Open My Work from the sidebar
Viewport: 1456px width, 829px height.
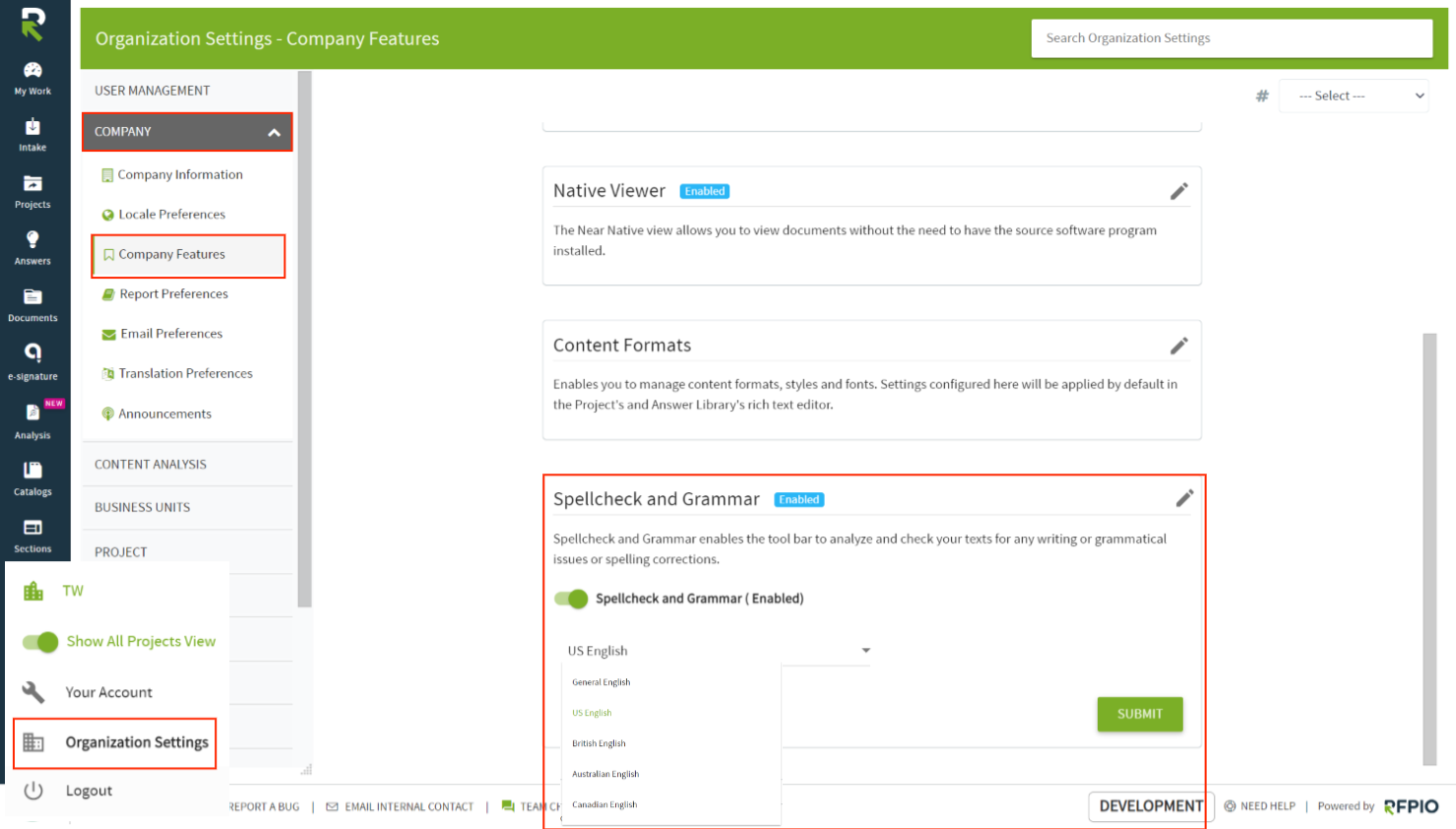pos(32,78)
